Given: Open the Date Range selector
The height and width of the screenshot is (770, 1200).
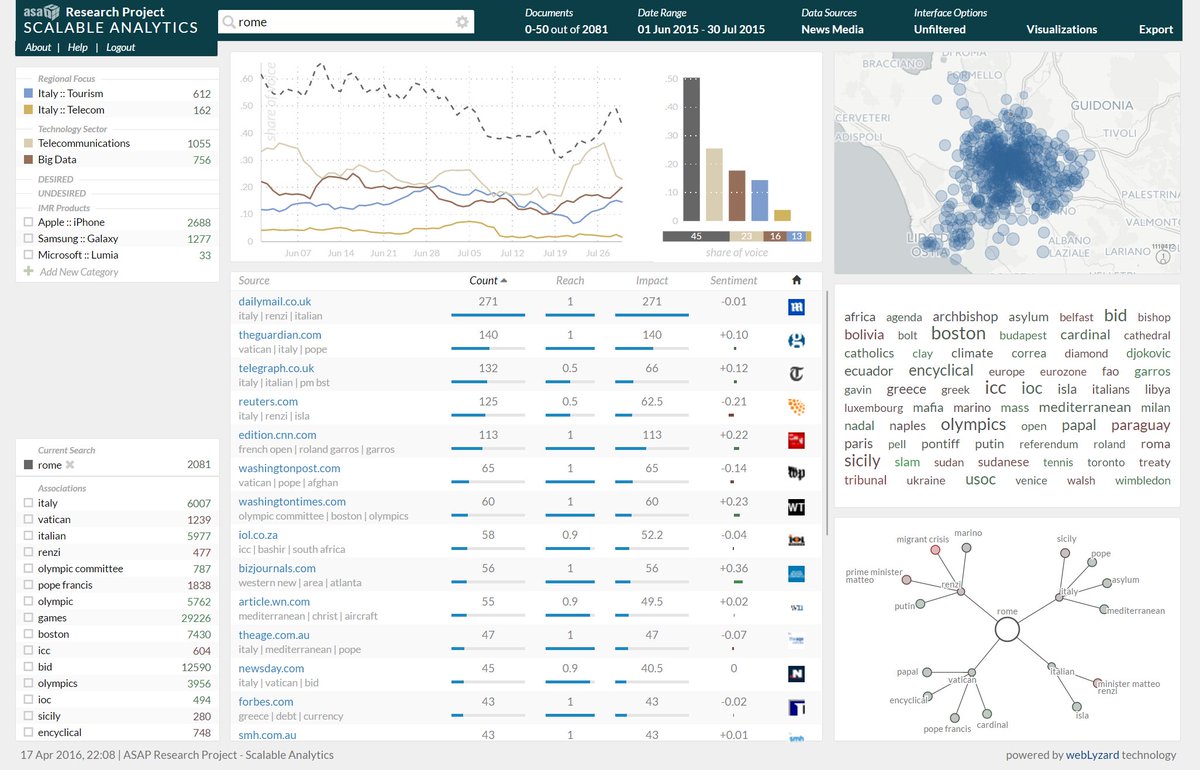Looking at the screenshot, I should click(701, 21).
